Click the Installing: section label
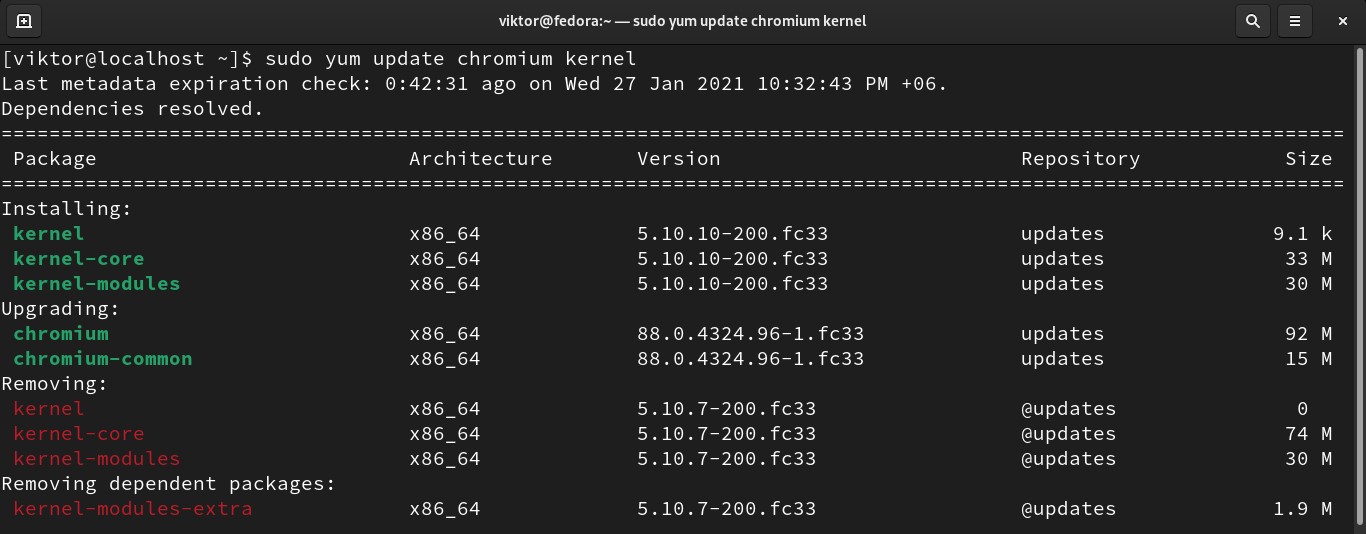The width and height of the screenshot is (1366, 534). click(x=66, y=209)
